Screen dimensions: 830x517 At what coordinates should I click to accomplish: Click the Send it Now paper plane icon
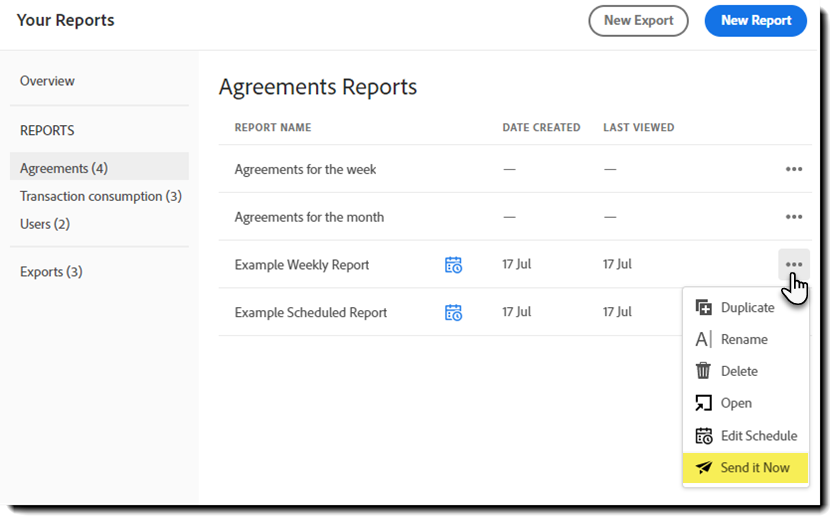[703, 468]
